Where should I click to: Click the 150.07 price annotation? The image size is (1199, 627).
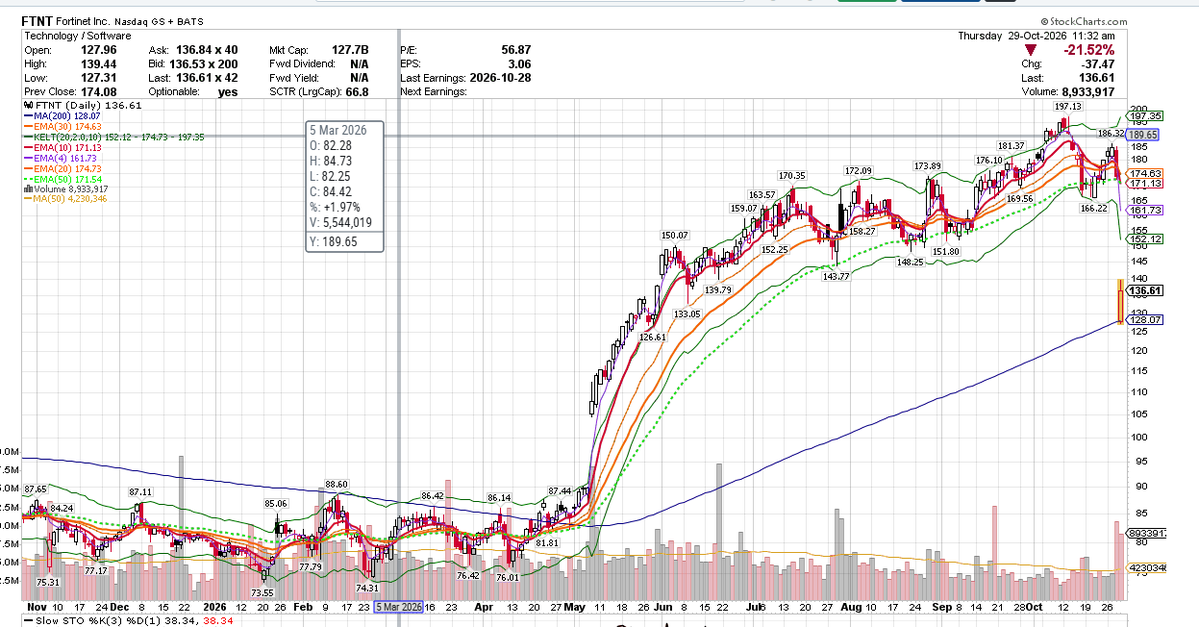click(x=674, y=236)
